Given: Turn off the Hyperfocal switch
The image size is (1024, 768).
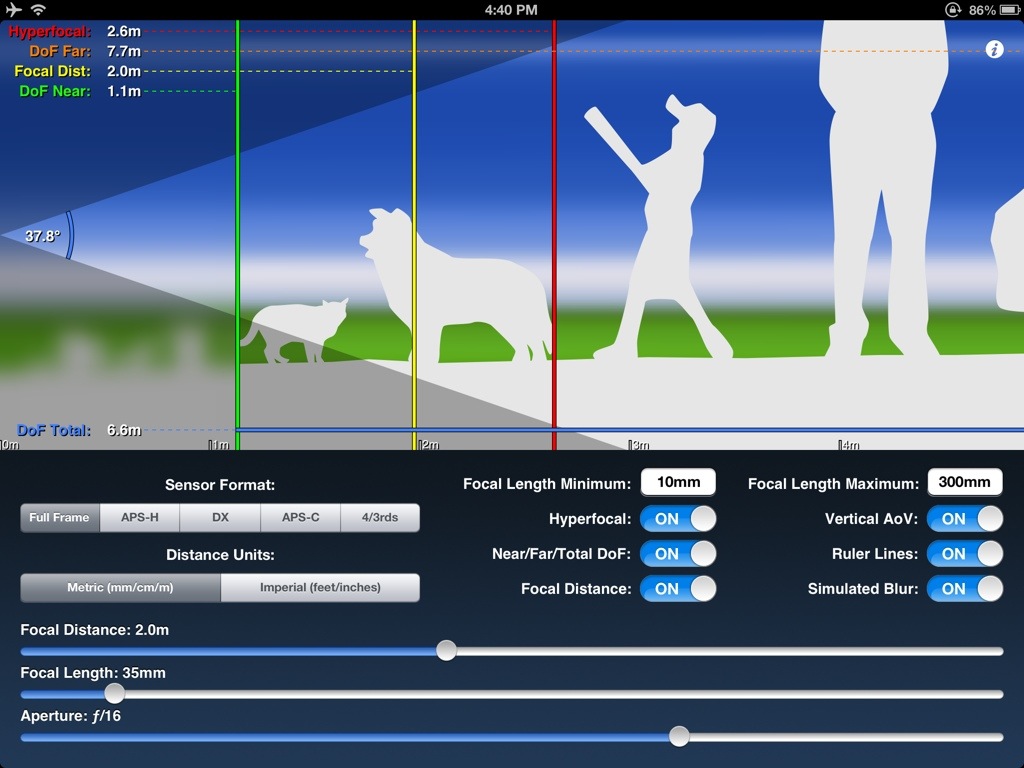Looking at the screenshot, I should click(678, 519).
